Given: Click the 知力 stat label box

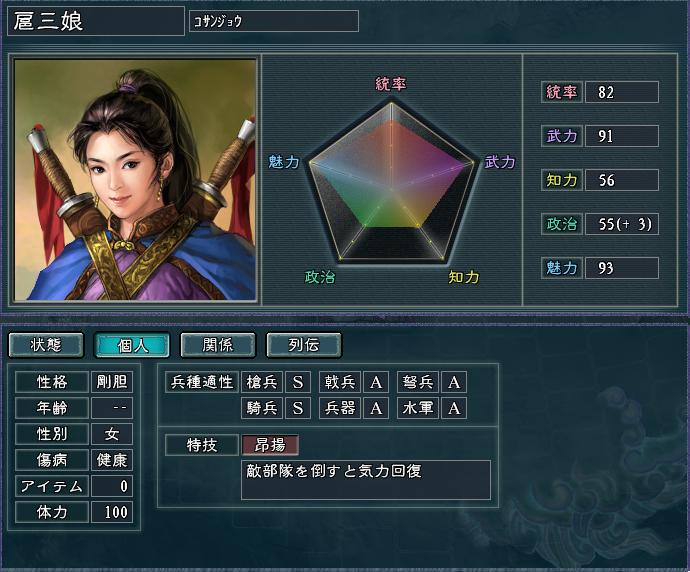Looking at the screenshot, I should tap(562, 180).
